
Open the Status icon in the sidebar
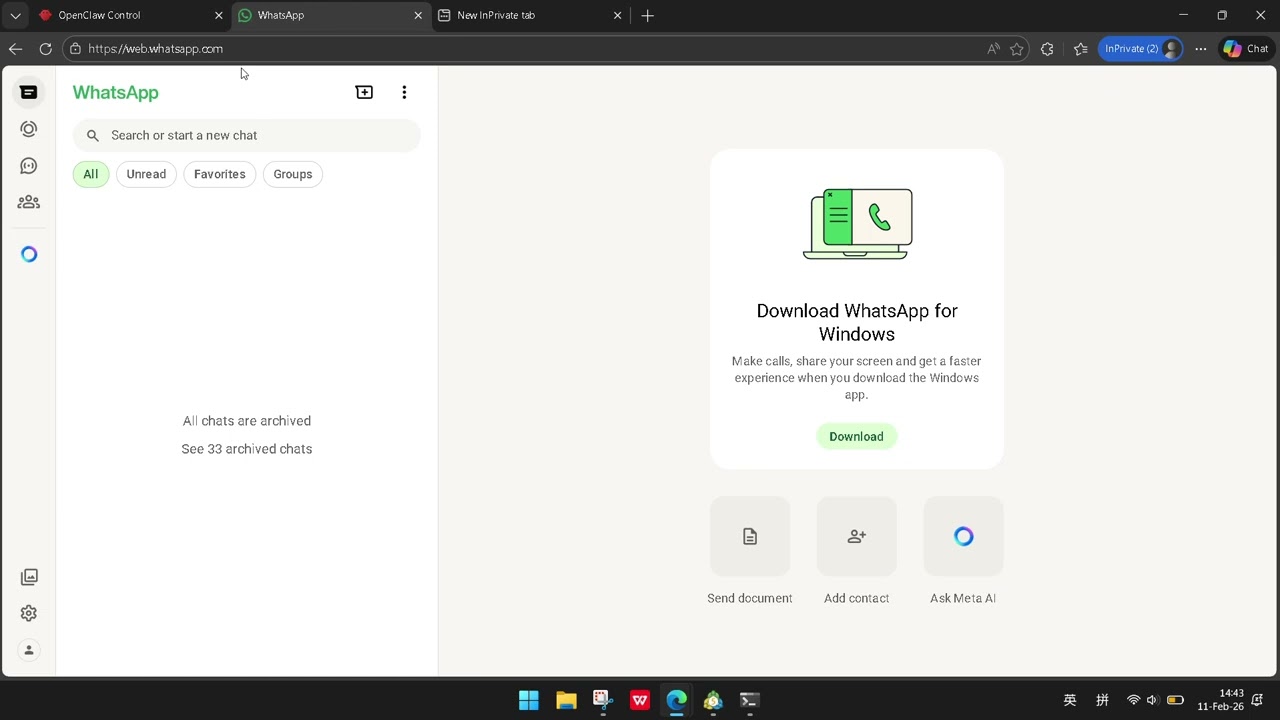(29, 129)
